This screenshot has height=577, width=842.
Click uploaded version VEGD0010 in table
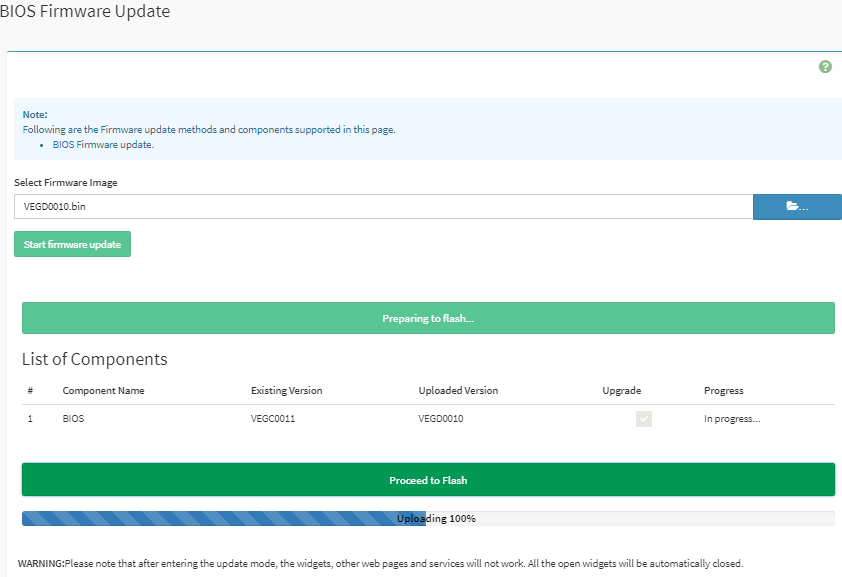pos(441,419)
